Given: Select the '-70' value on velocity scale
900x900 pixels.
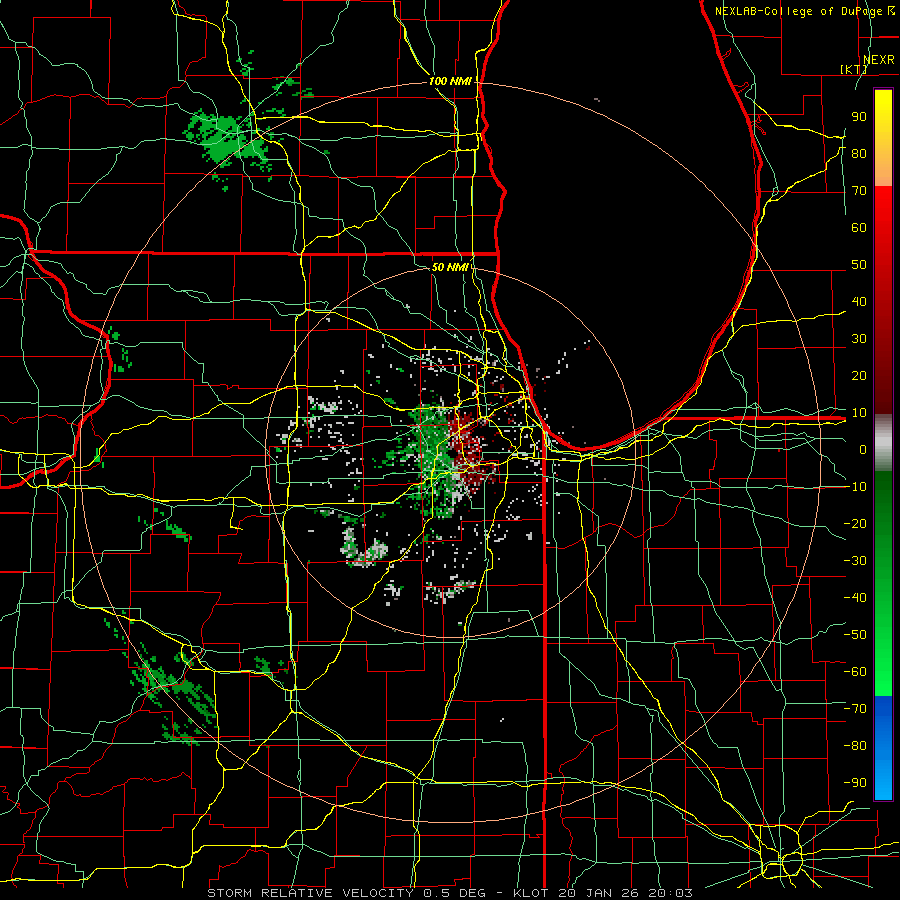Looking at the screenshot, I should click(x=855, y=709).
